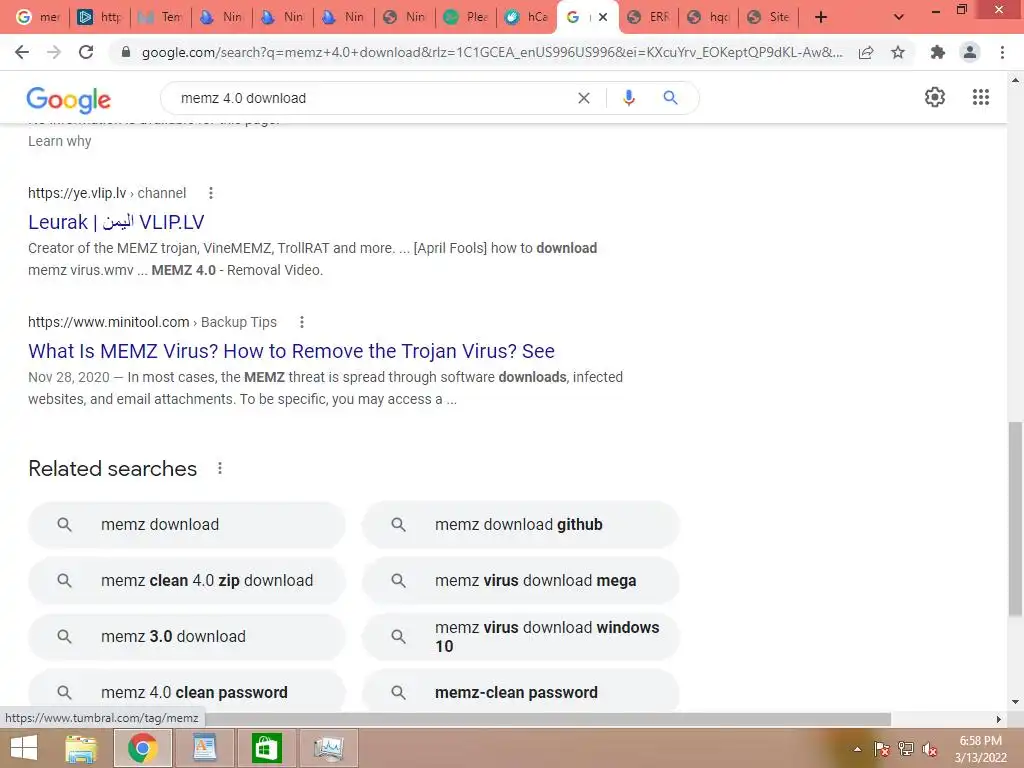Go to the Google homepage logo
The height and width of the screenshot is (768, 1024).
click(x=69, y=99)
